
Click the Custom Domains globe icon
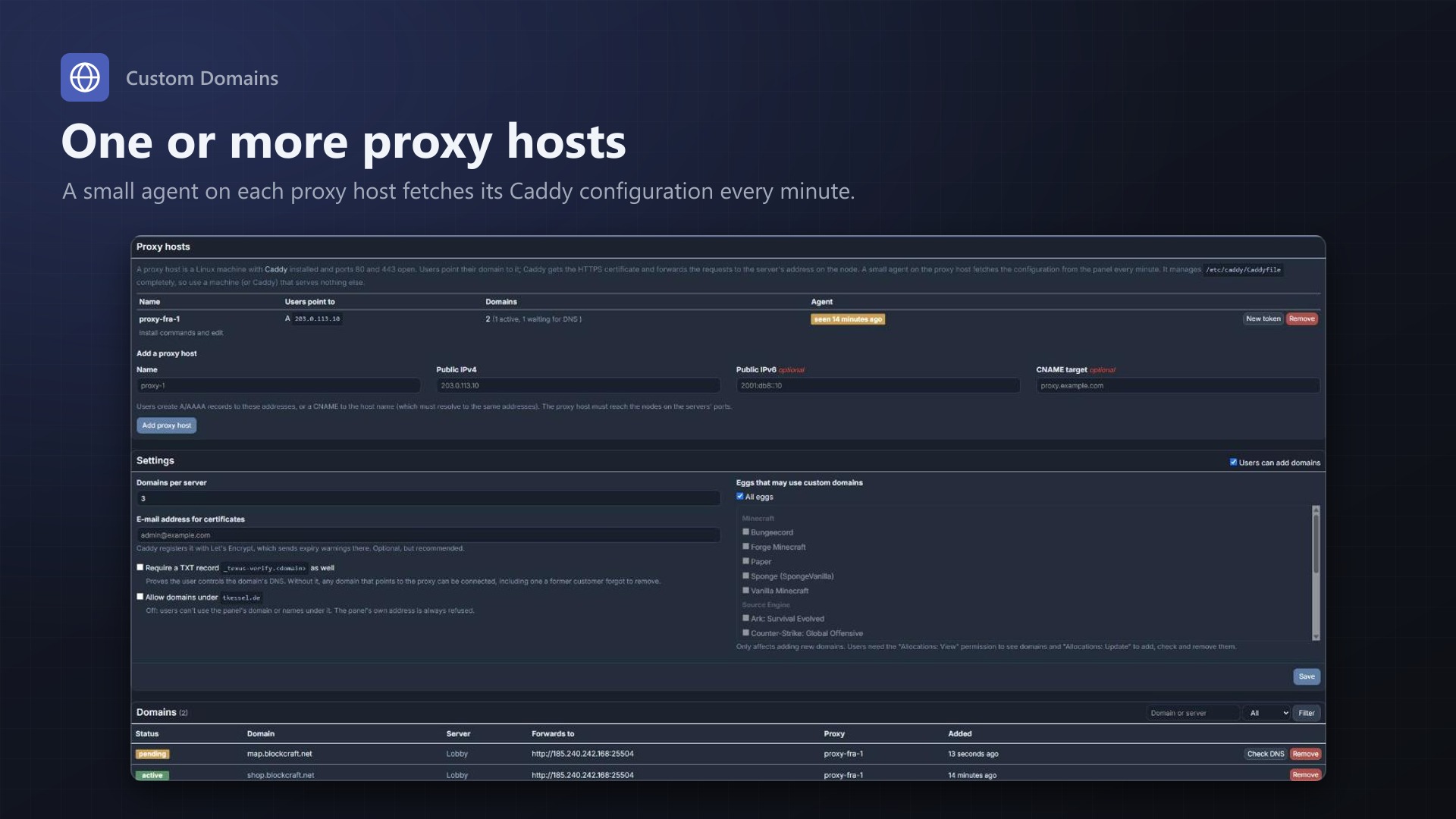[x=85, y=77]
